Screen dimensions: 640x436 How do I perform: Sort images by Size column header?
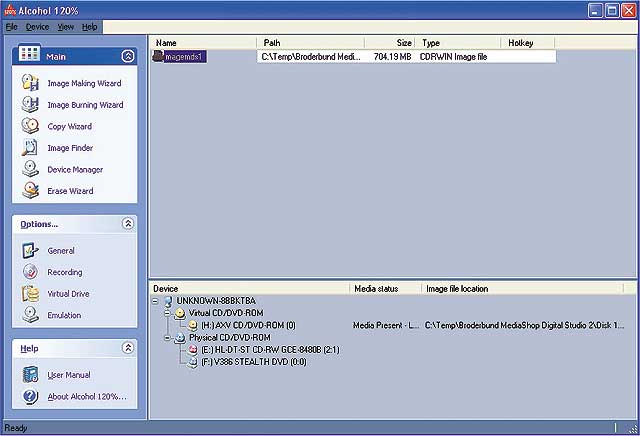390,43
